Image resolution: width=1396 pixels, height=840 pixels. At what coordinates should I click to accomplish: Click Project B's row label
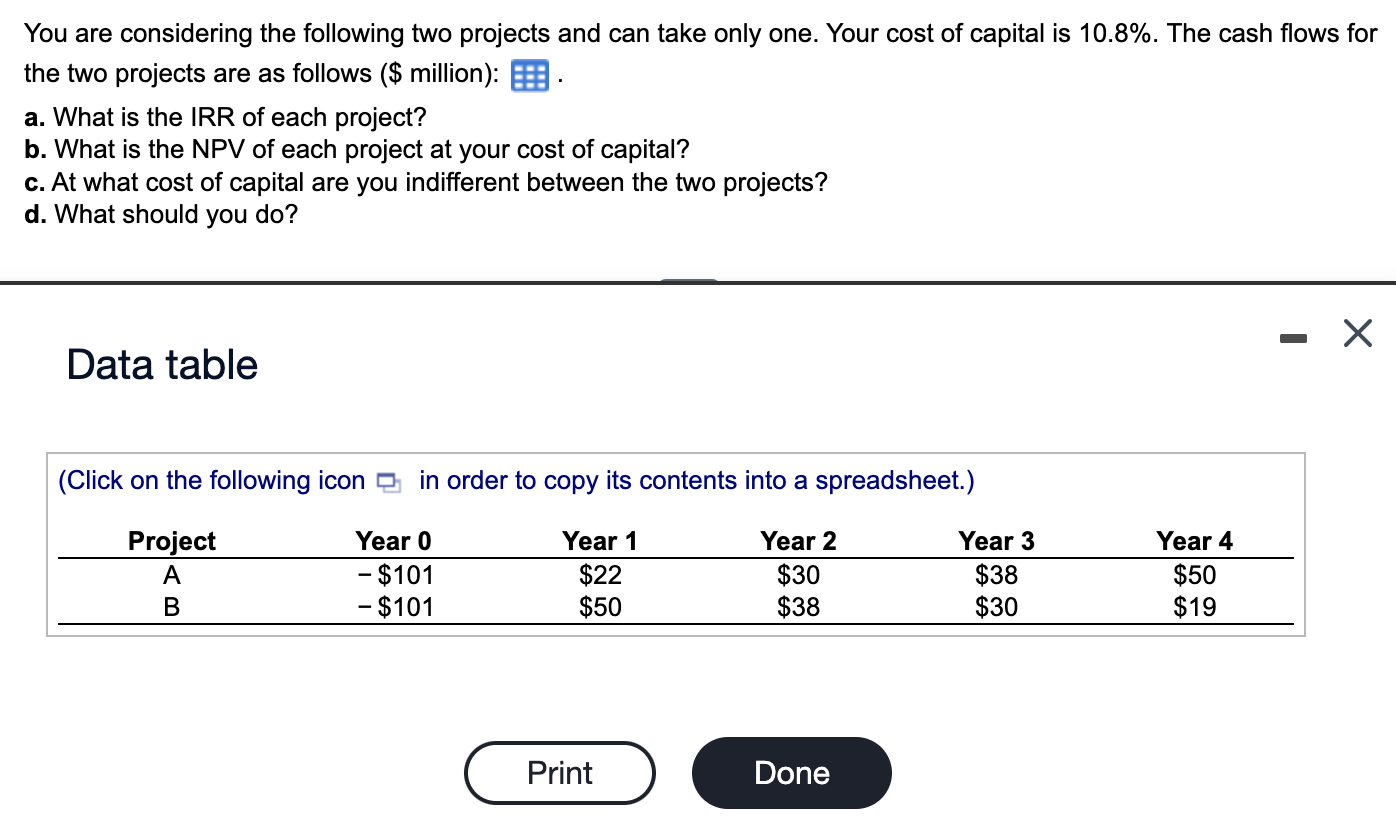tap(171, 606)
